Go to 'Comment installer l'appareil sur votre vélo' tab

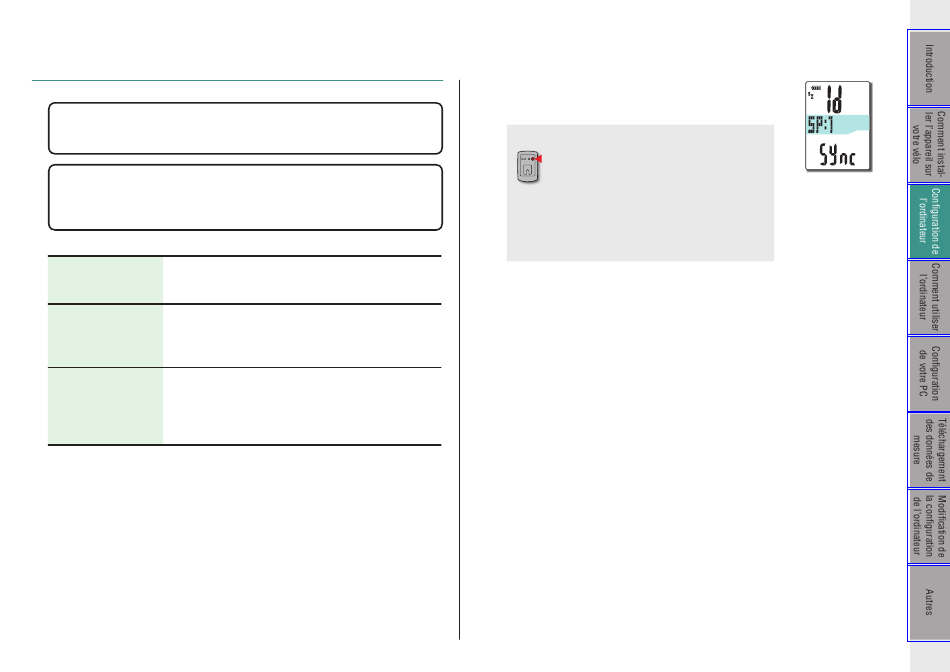pos(929,145)
